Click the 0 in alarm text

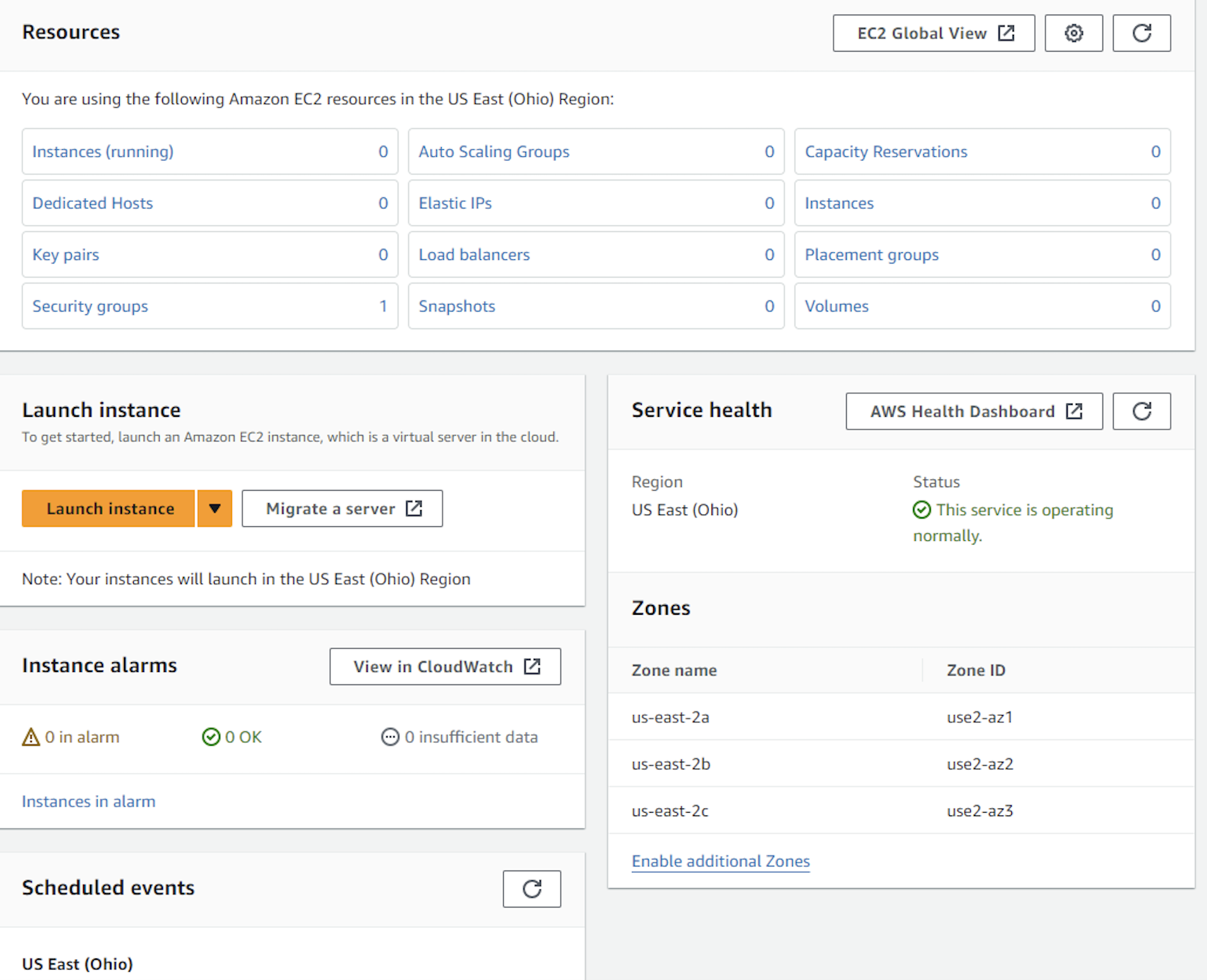coord(82,737)
